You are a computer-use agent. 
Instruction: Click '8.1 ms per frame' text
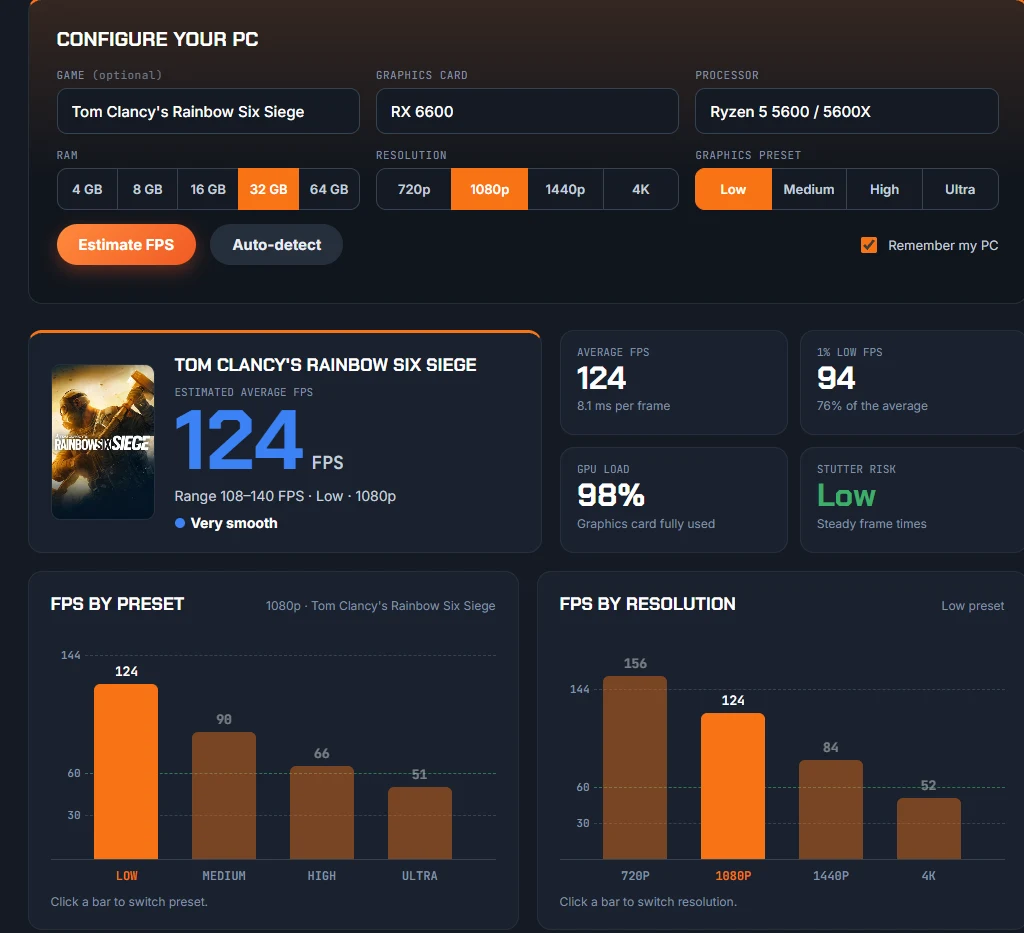pyautogui.click(x=624, y=405)
